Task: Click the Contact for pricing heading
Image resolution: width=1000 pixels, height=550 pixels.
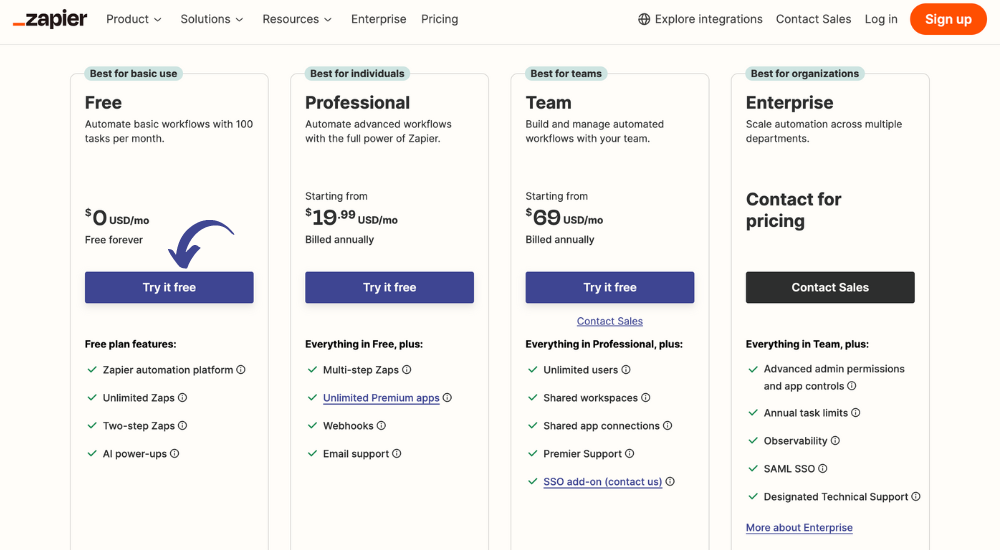Action: [x=793, y=210]
